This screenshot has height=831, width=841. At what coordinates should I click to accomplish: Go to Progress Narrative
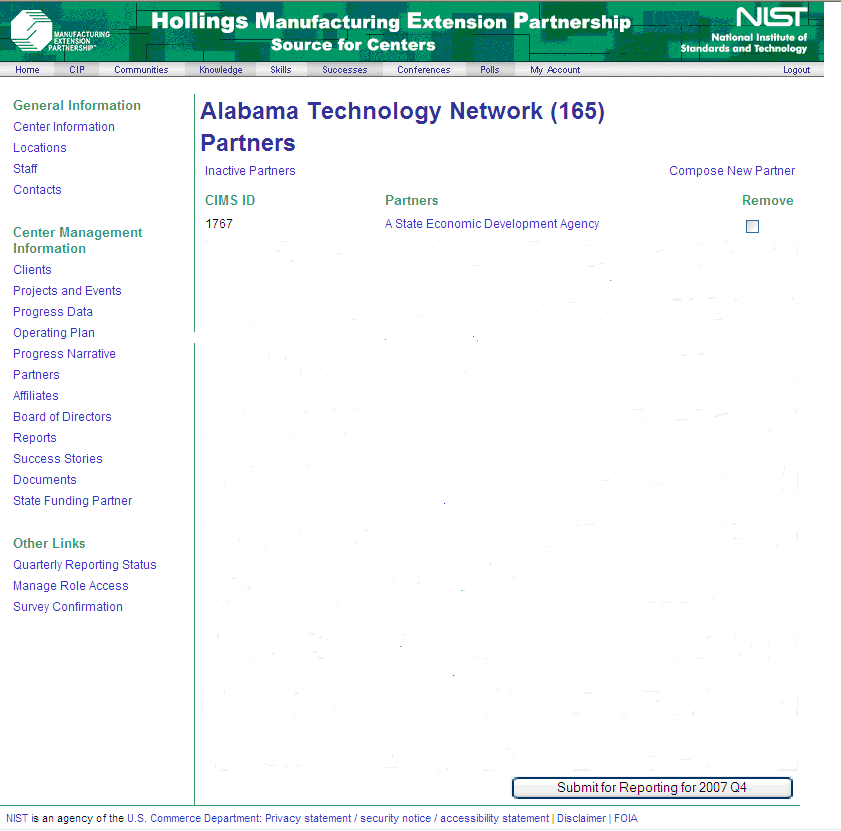click(64, 354)
